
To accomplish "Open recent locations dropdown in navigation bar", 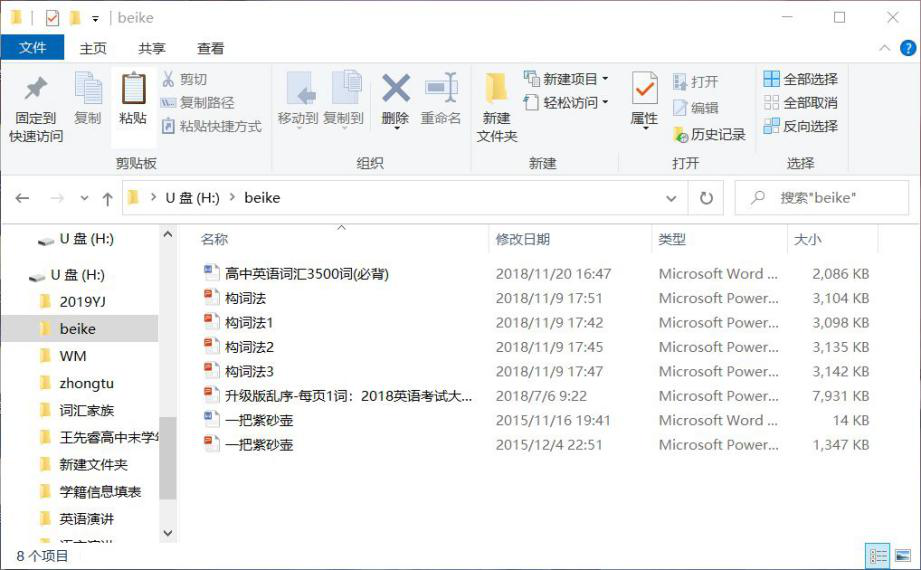I will (84, 198).
